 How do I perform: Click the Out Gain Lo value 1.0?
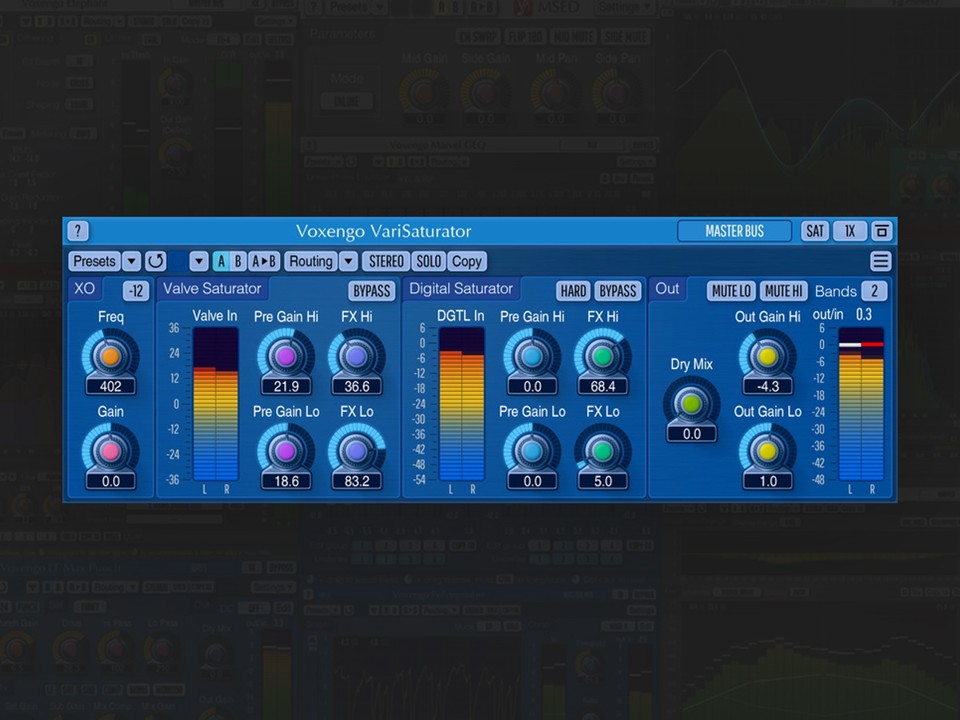(768, 481)
